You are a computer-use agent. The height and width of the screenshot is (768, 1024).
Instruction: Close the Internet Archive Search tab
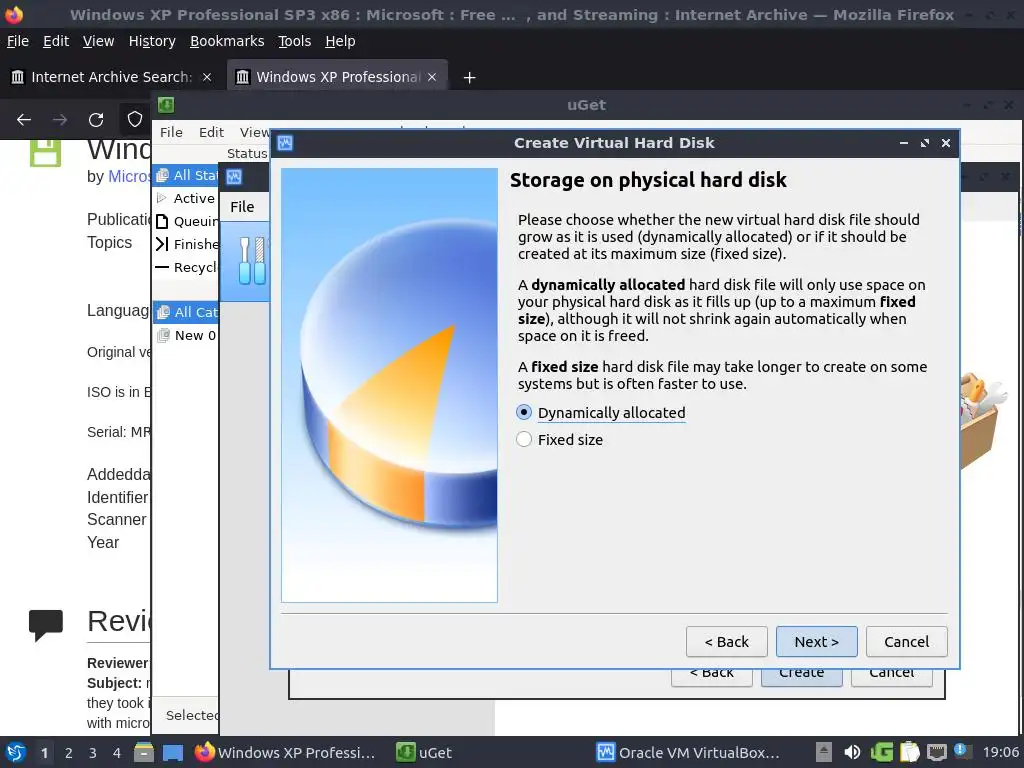click(x=206, y=77)
